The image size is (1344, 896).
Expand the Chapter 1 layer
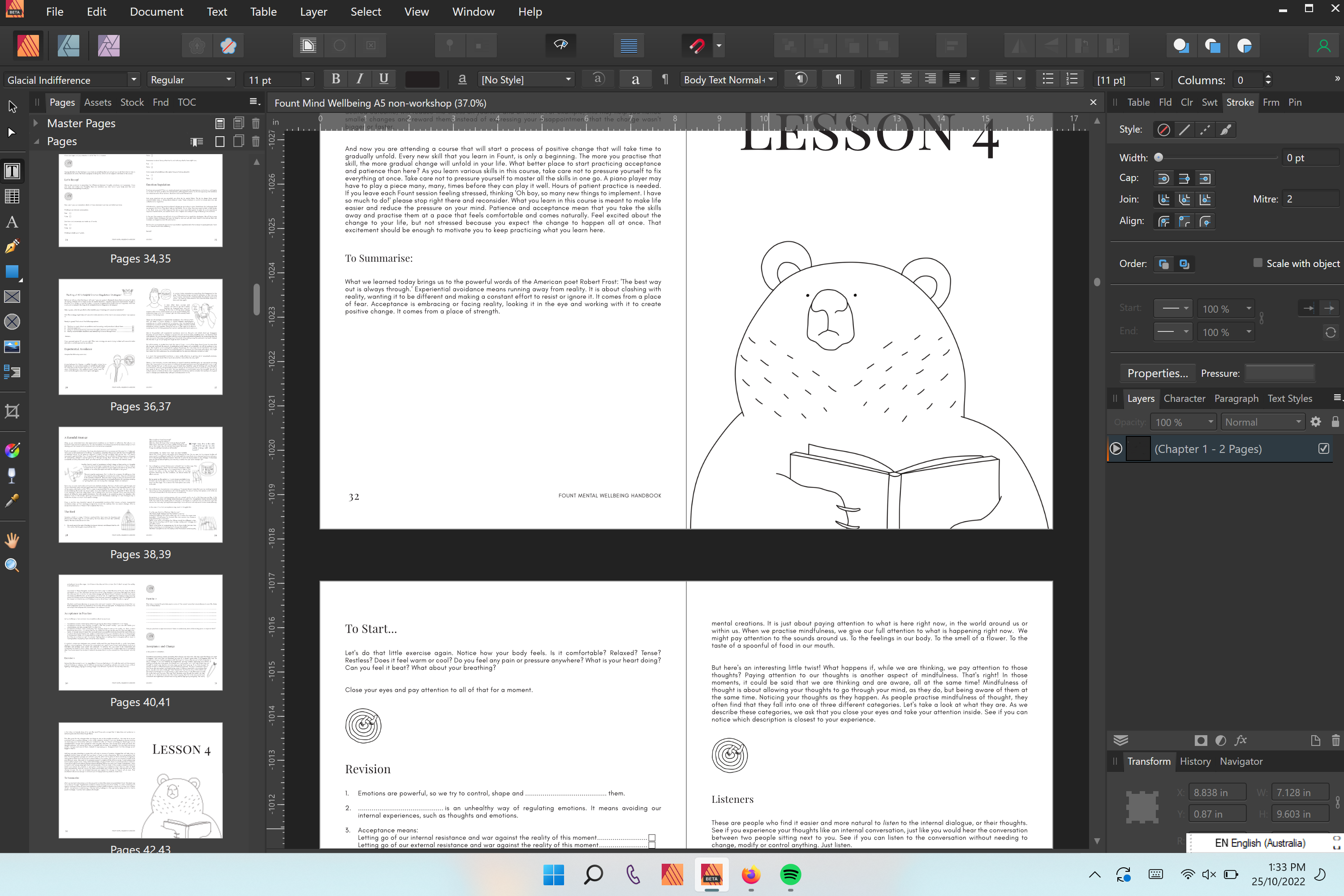[x=1116, y=448]
